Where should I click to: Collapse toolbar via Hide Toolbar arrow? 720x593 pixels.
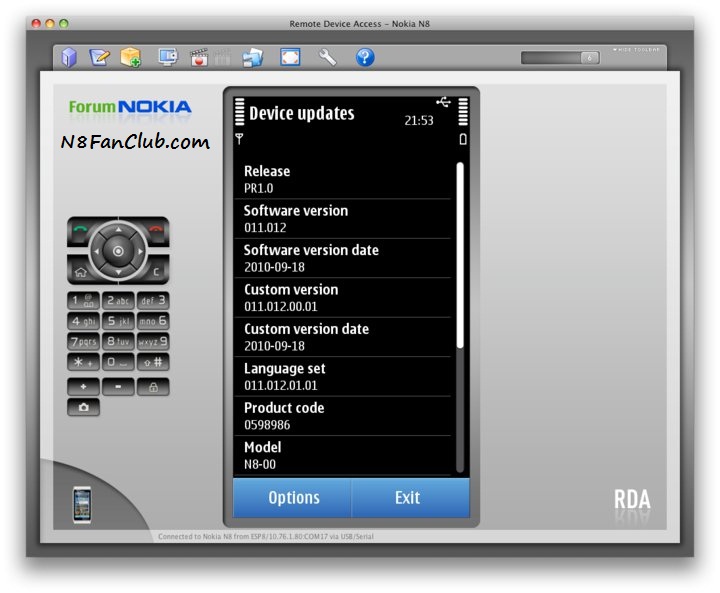click(x=636, y=50)
